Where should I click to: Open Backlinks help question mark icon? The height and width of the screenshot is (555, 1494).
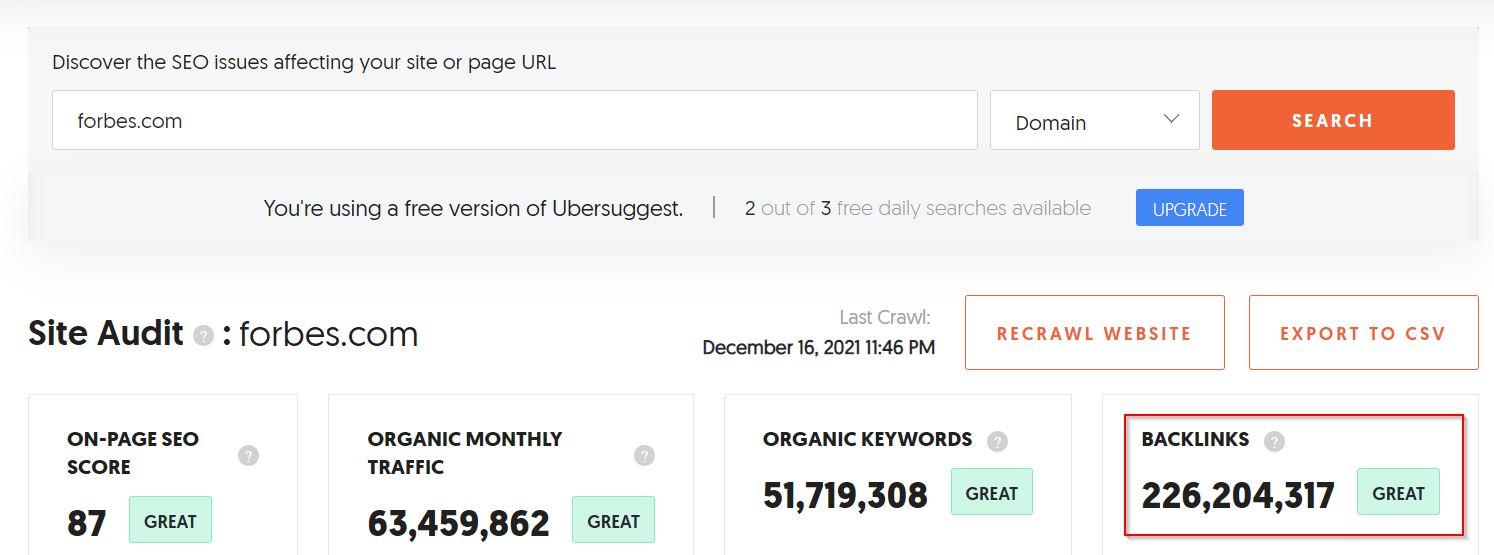[1274, 441]
